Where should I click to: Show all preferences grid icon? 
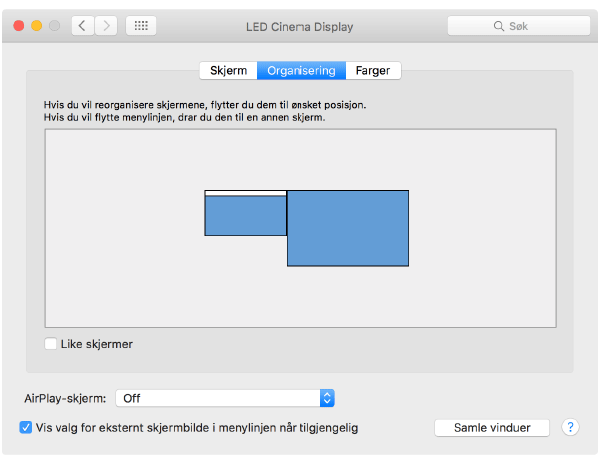140,26
